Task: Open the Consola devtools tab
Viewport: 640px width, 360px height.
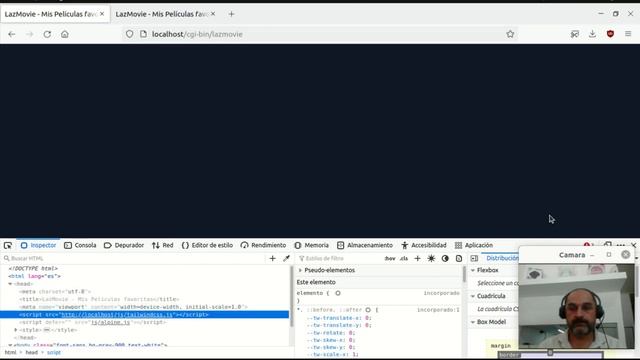Action: pos(80,245)
